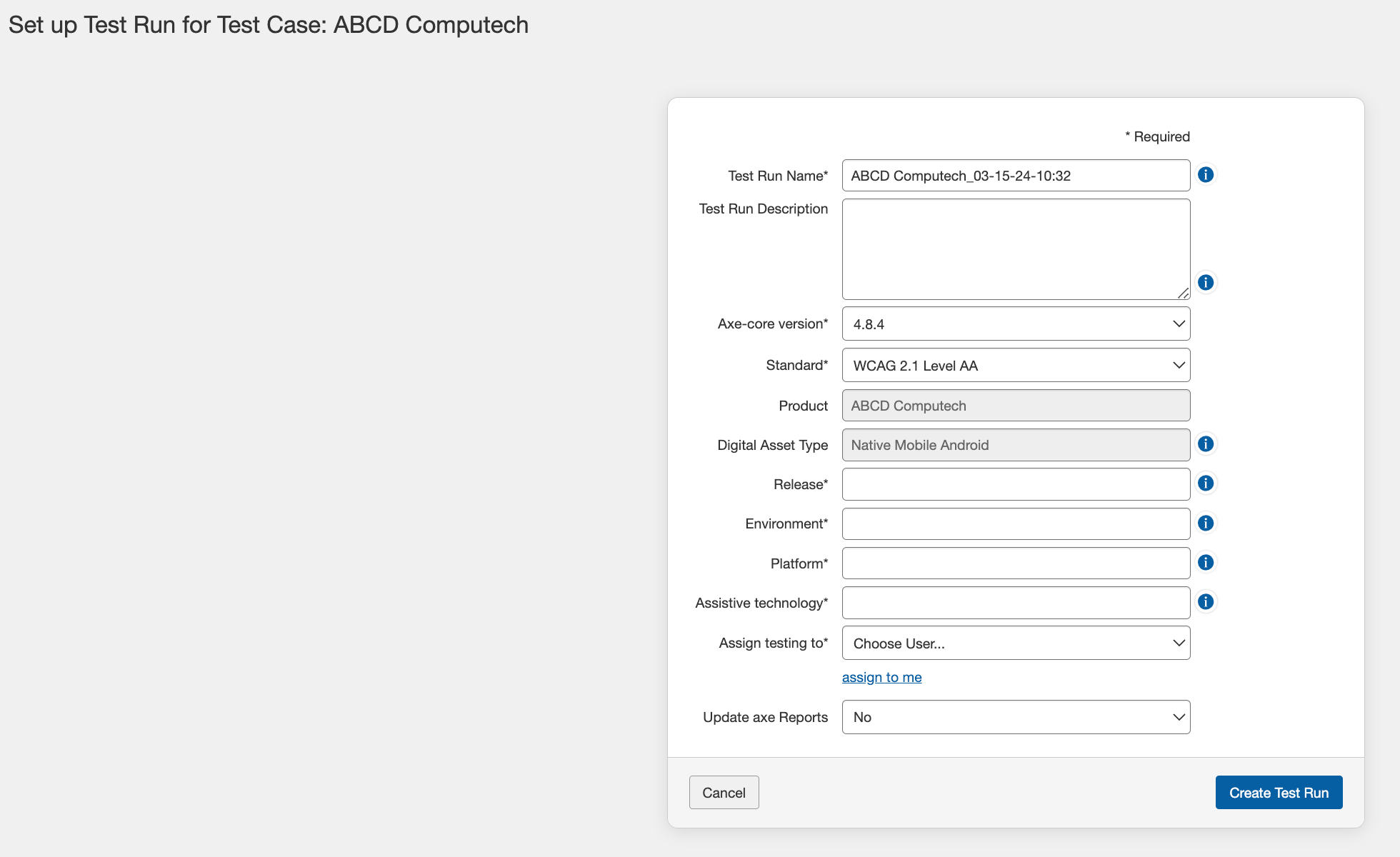This screenshot has height=857, width=1400.
Task: Open the Standard WCAG dropdown
Action: (1016, 366)
